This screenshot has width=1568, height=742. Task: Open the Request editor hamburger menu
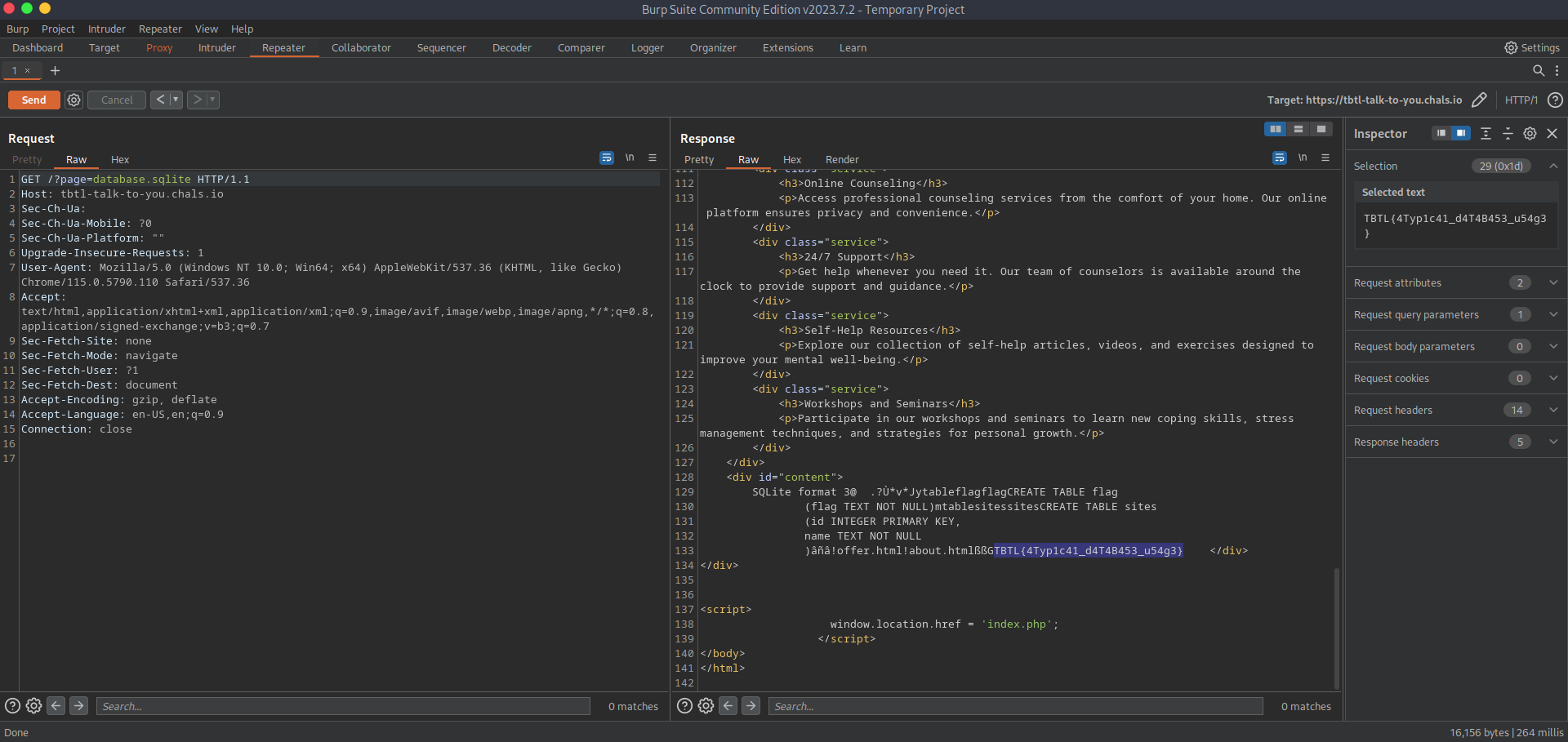653,158
